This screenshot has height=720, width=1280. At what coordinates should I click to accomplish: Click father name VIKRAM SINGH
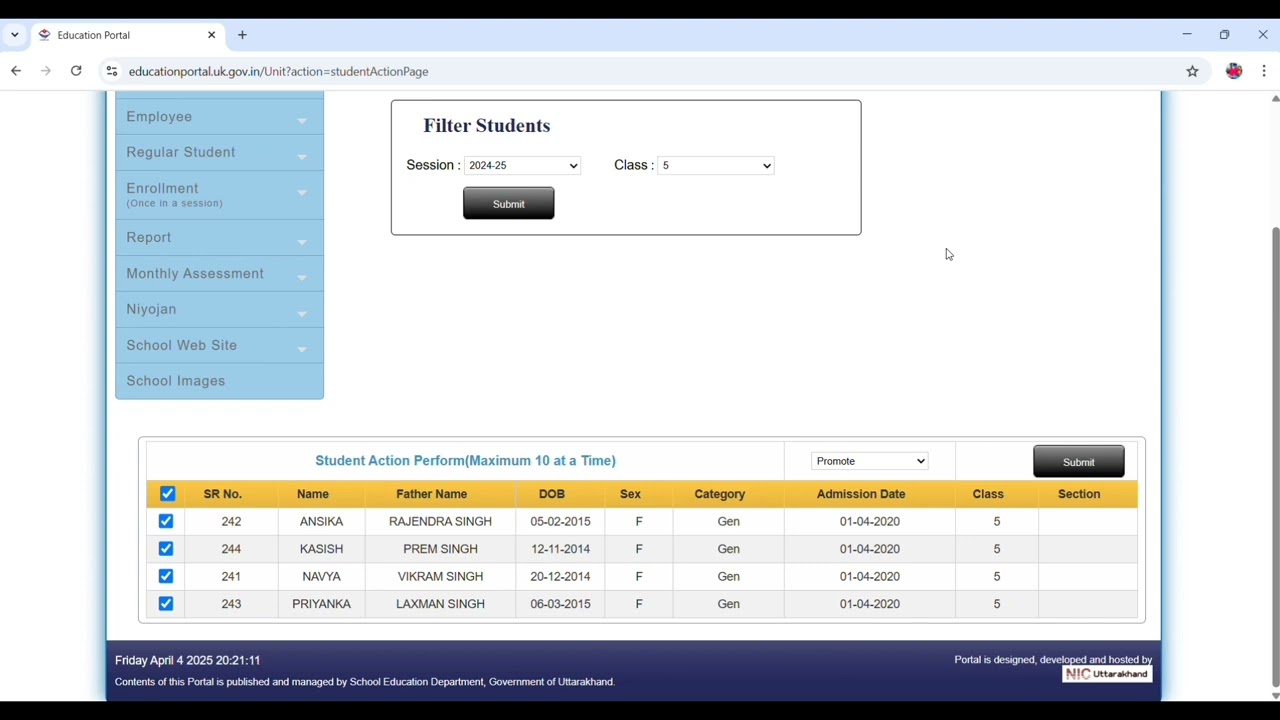(440, 577)
